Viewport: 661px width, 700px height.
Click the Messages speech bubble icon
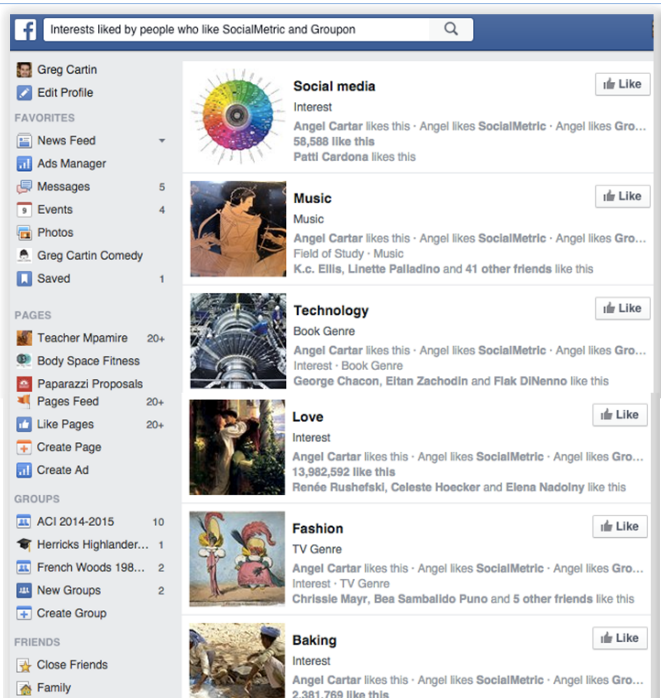point(24,187)
